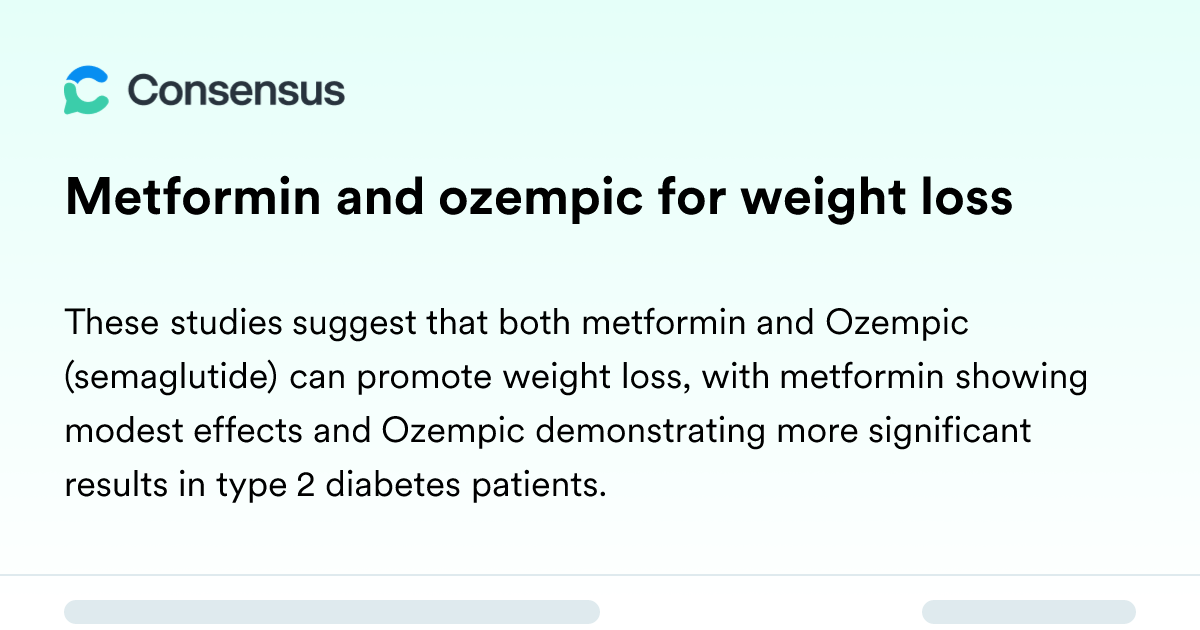This screenshot has height=630, width=1200.
Task: Click the Consensus speech-bubble logo icon
Action: pyautogui.click(x=86, y=91)
